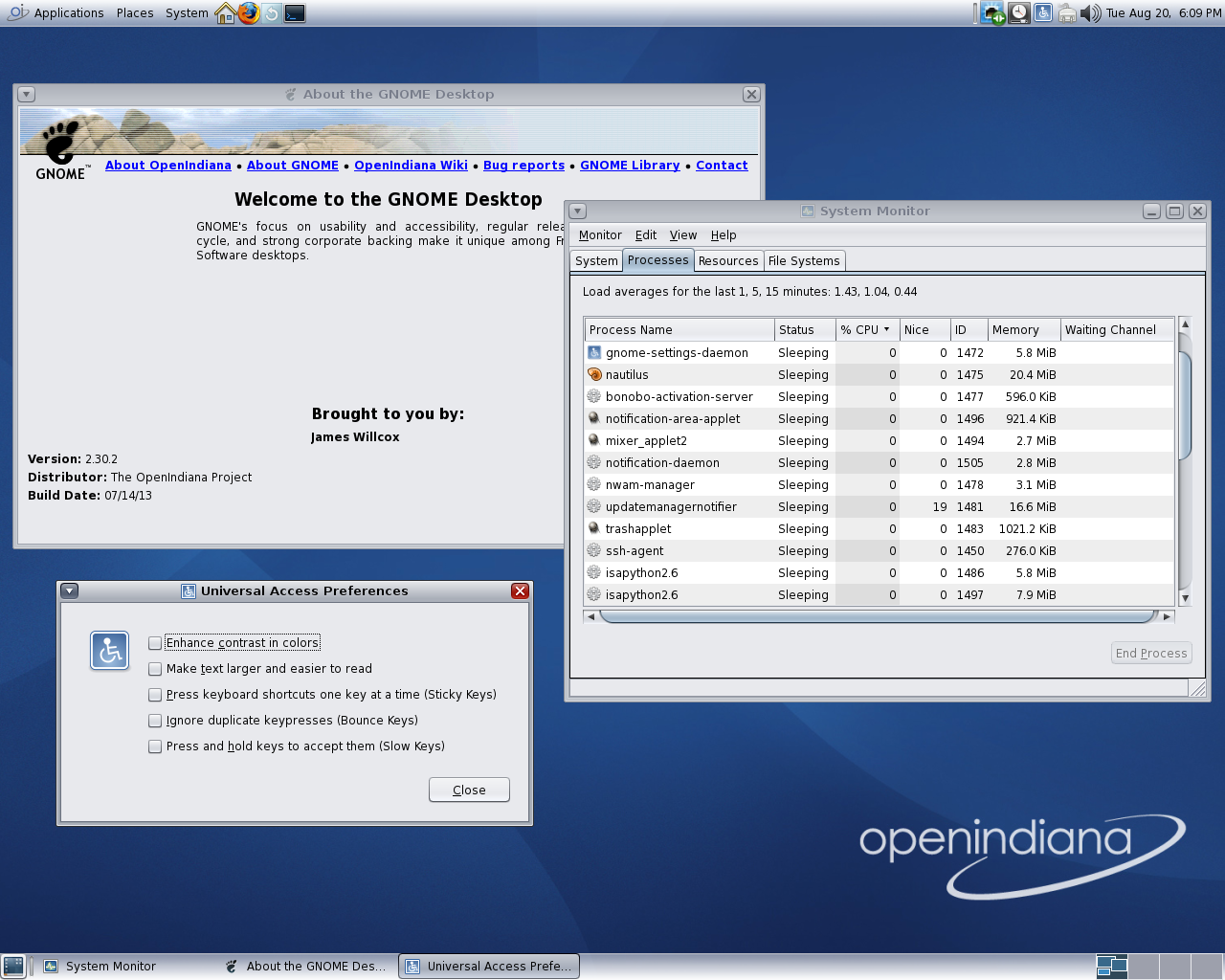Click the gnome-settings-daemon process icon

pyautogui.click(x=594, y=353)
